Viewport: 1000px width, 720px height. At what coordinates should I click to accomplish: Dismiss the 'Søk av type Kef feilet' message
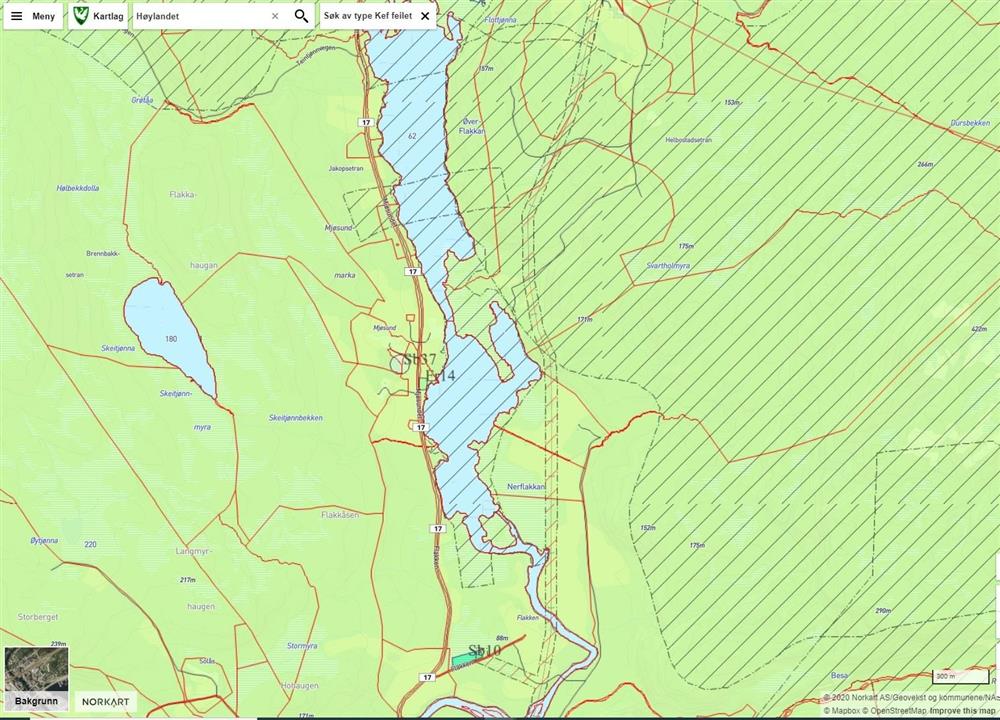click(x=425, y=16)
